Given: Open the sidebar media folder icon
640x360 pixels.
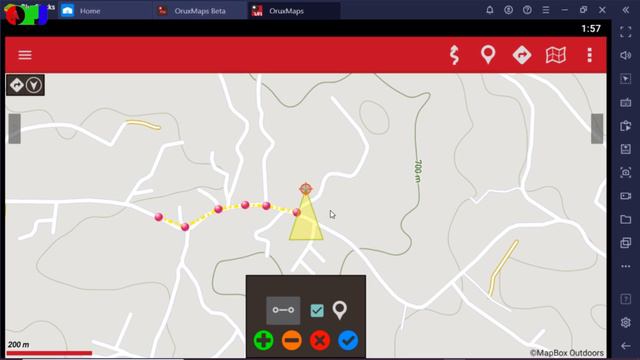Looking at the screenshot, I should pyautogui.click(x=625, y=220).
